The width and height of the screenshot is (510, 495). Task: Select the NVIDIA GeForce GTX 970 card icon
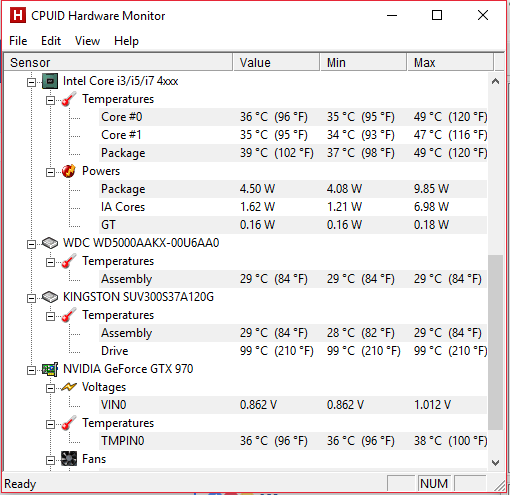pos(50,369)
